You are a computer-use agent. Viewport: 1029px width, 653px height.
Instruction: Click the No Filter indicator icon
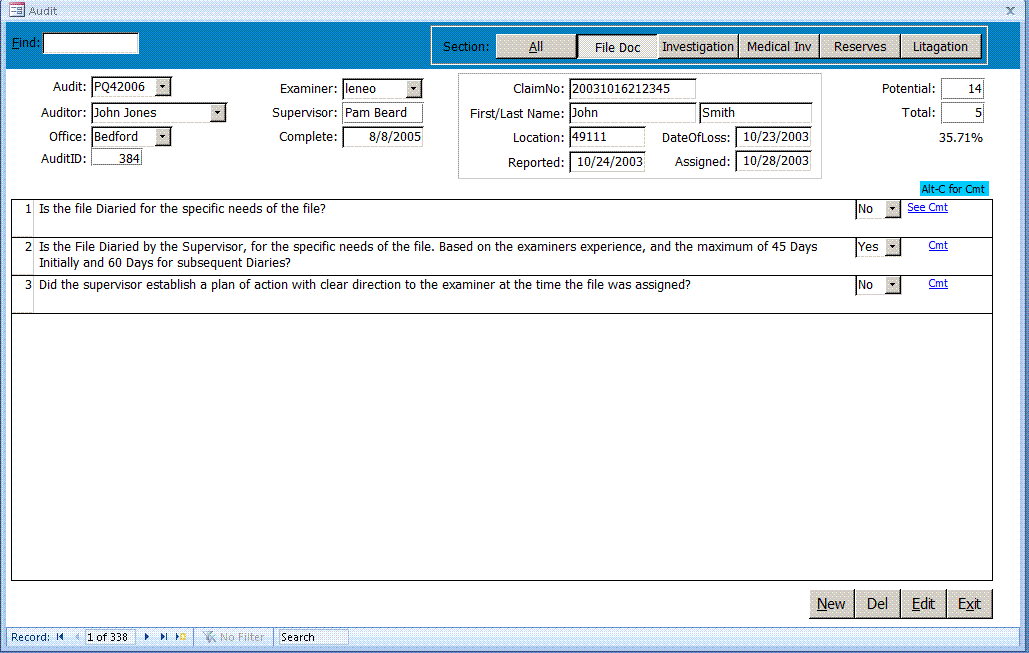(210, 637)
